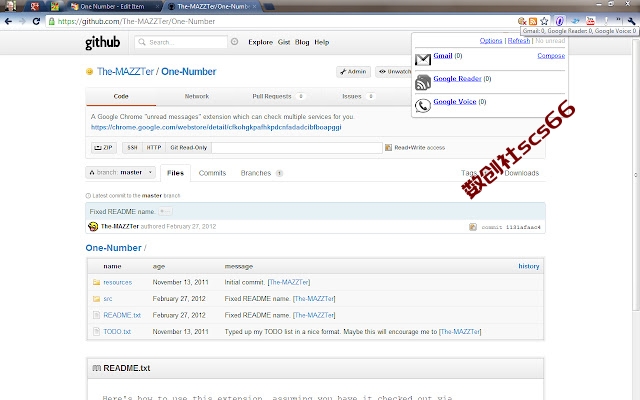Click the copy-to-clipboard icon next to clone URL
This screenshot has height=400, width=640.
click(388, 147)
